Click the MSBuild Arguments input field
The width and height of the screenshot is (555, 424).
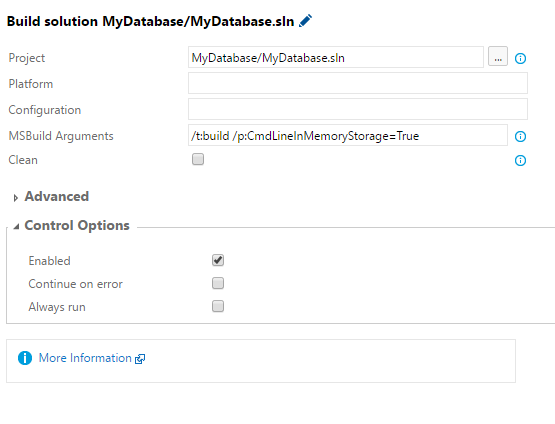point(348,135)
